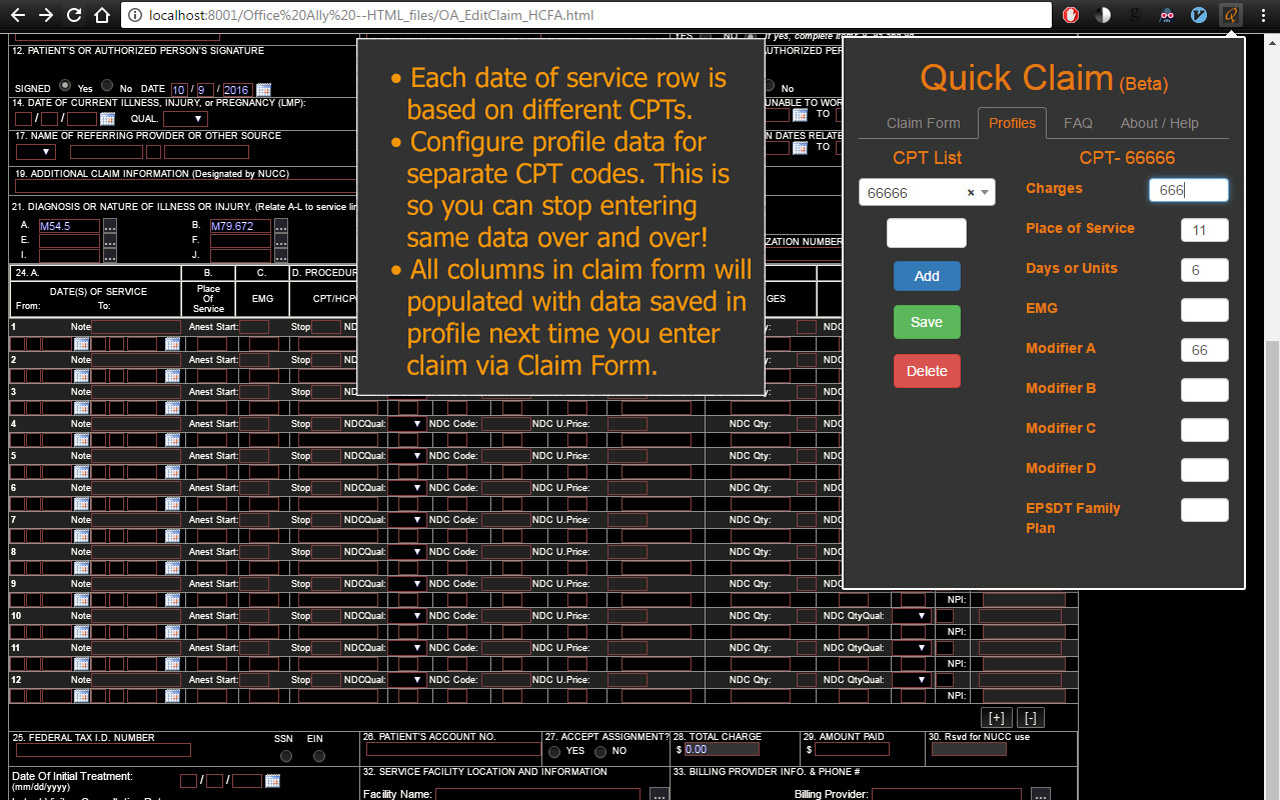Click the Days or Units field
This screenshot has height=800, width=1280.
[1204, 270]
